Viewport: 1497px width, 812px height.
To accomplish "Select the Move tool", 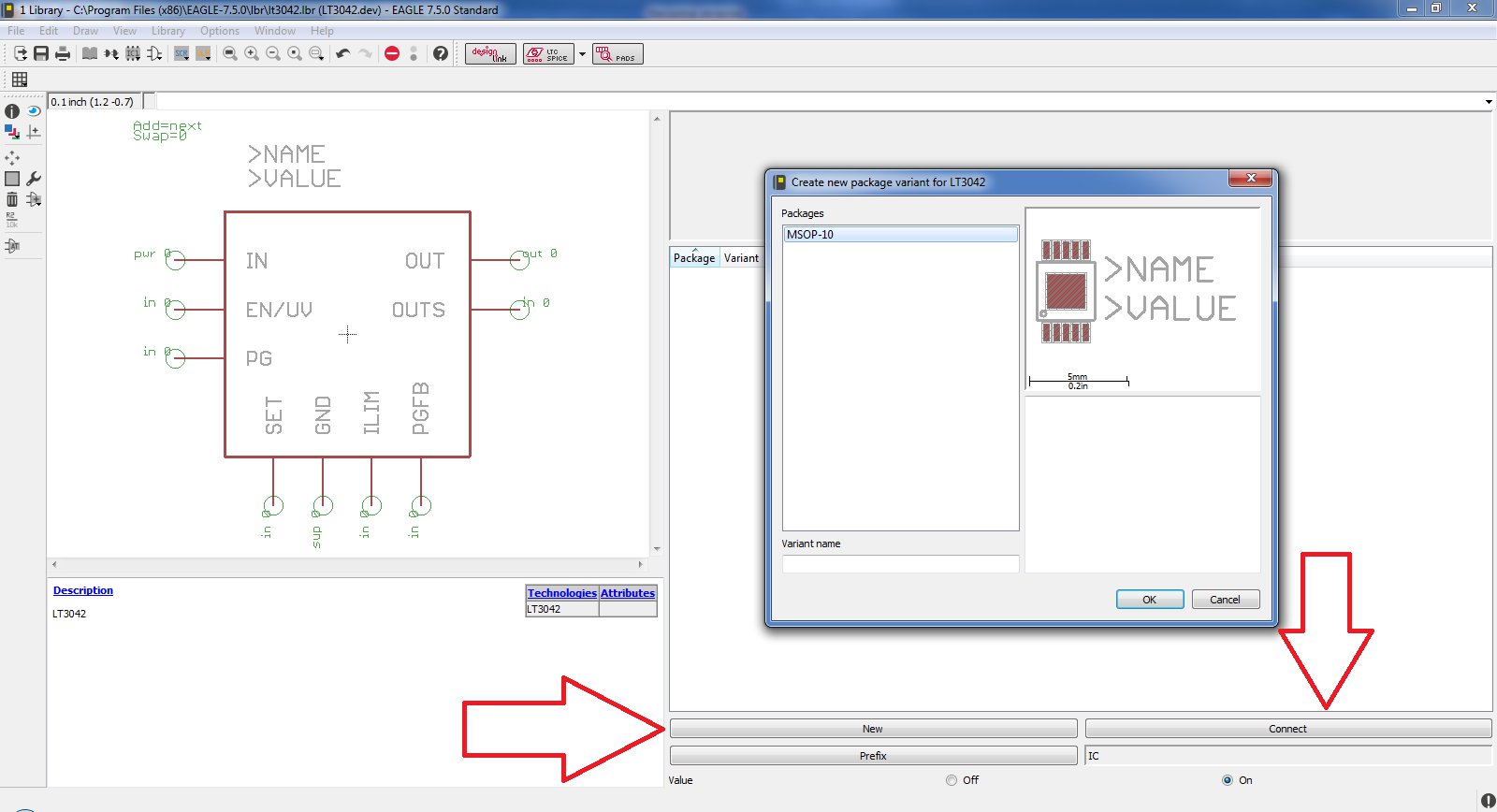I will tap(12, 157).
